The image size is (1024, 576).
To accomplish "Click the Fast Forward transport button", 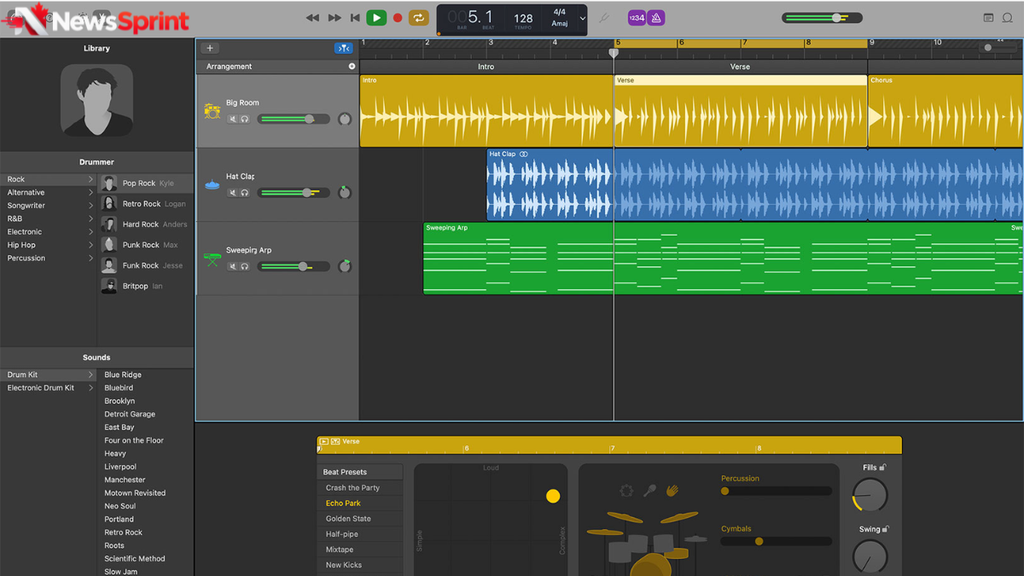I will (x=334, y=18).
